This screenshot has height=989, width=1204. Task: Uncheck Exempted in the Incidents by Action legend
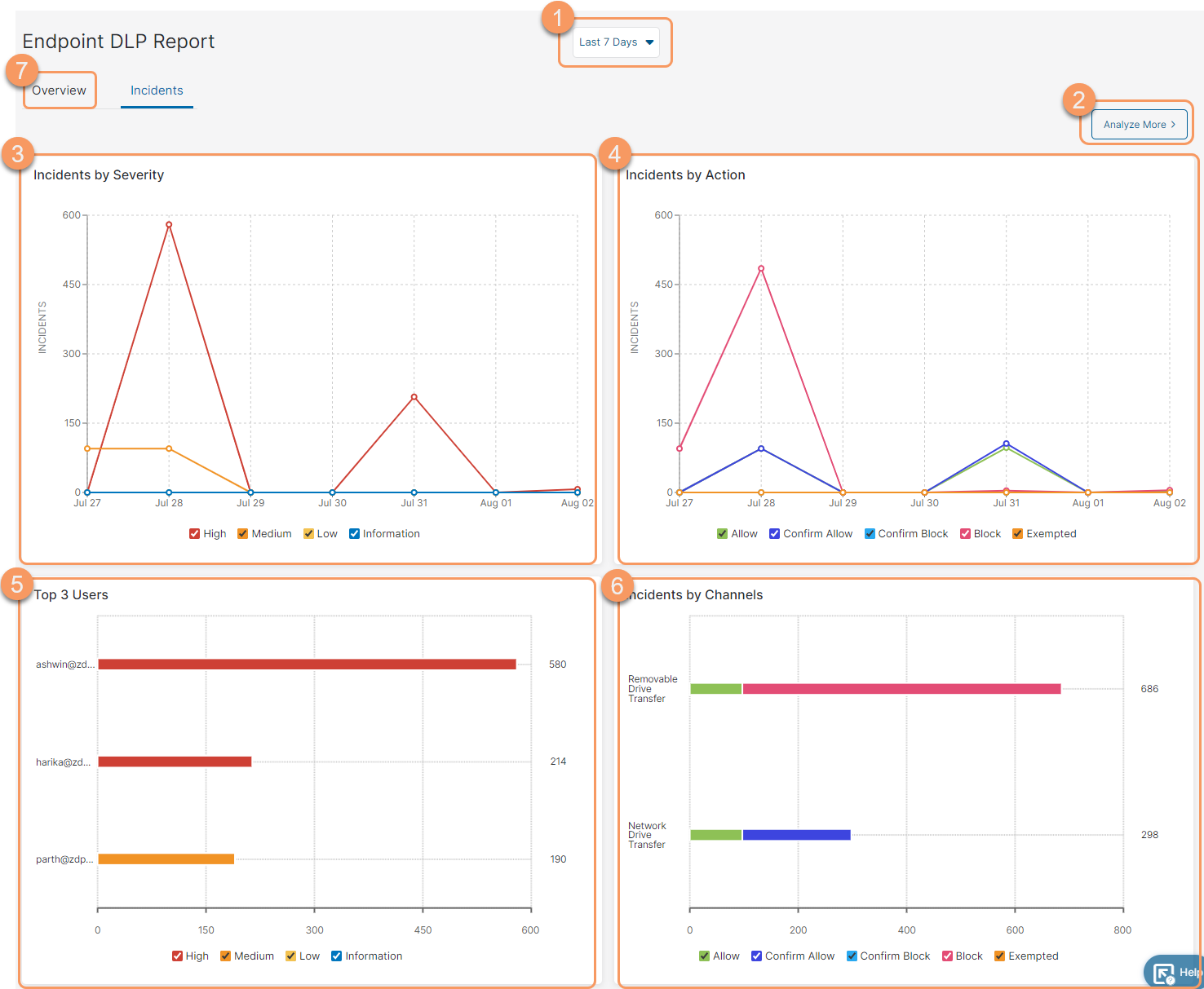coord(1017,533)
